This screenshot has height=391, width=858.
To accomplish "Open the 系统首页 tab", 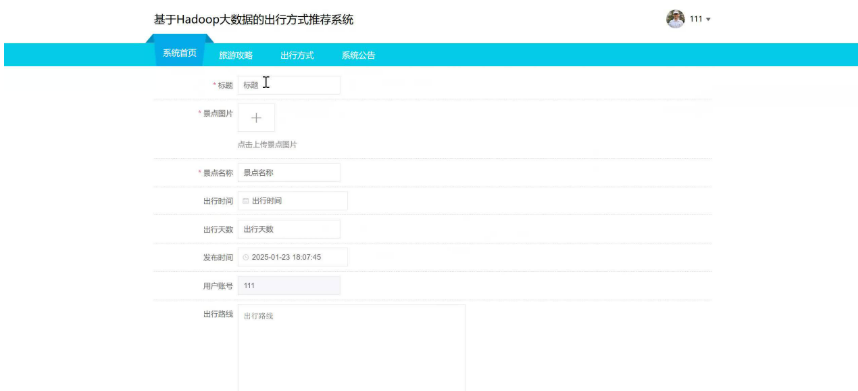I will coord(179,54).
